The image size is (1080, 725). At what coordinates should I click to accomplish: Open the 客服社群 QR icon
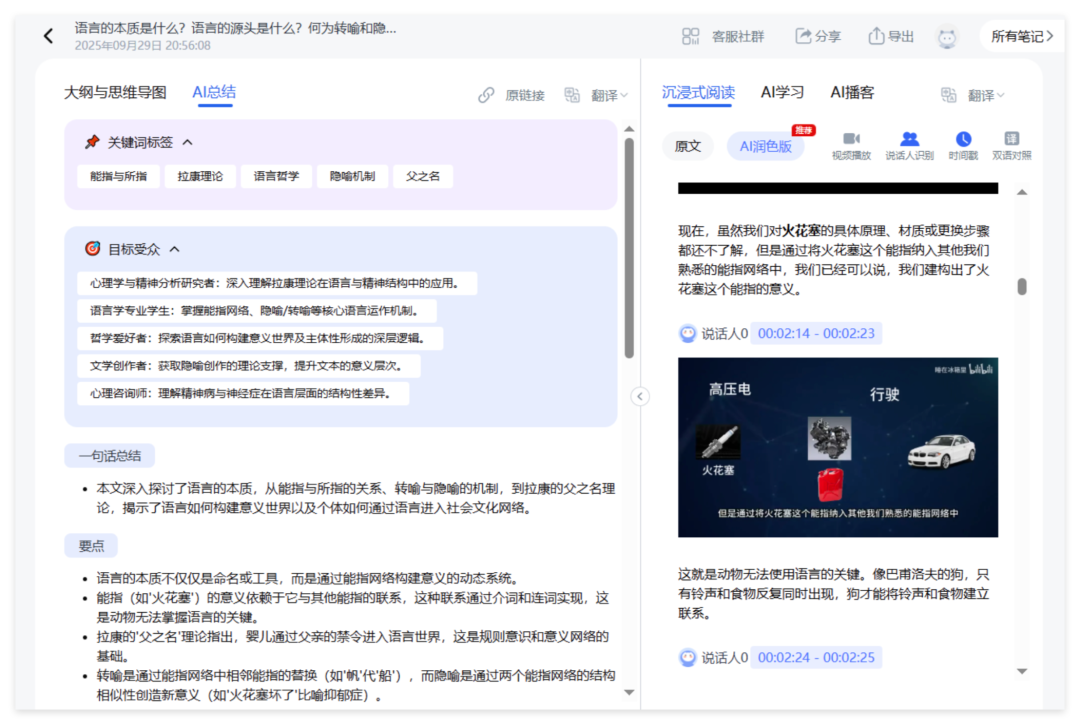691,36
